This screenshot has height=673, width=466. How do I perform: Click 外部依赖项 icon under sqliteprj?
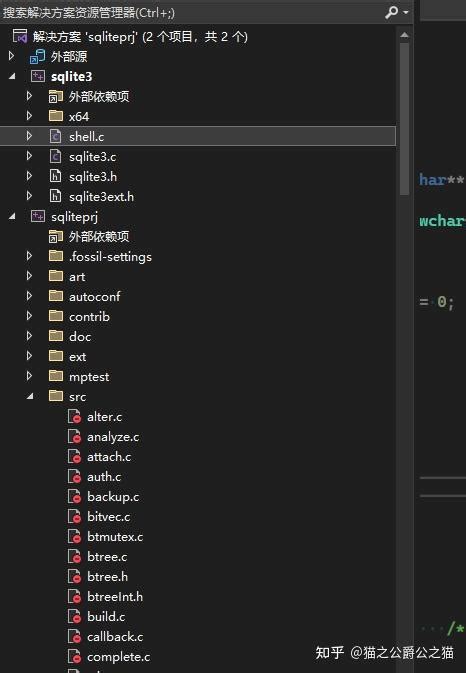[56, 236]
